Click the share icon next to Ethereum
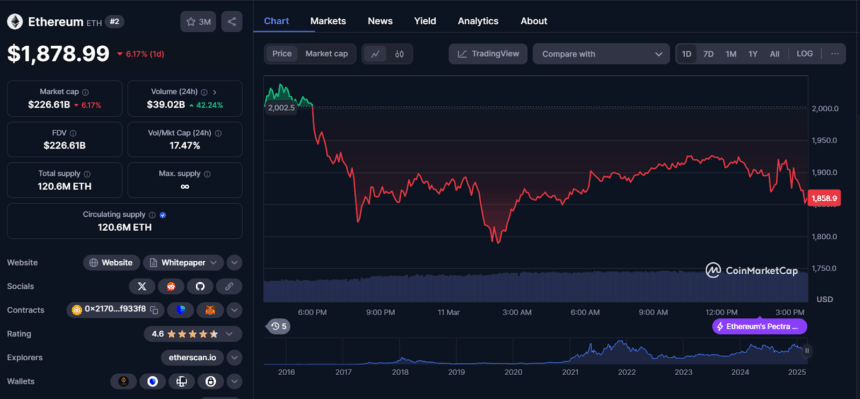The width and height of the screenshot is (860, 399). pos(231,22)
